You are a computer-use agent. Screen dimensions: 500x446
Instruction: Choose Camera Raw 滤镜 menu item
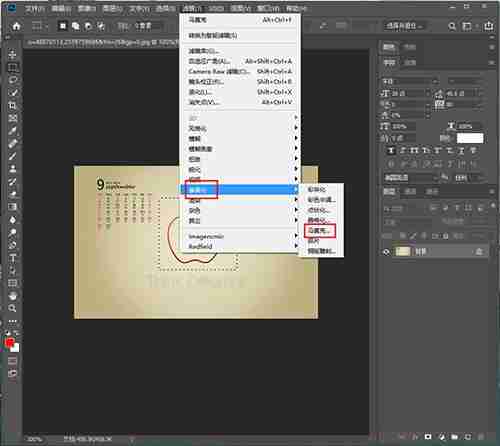click(x=240, y=71)
